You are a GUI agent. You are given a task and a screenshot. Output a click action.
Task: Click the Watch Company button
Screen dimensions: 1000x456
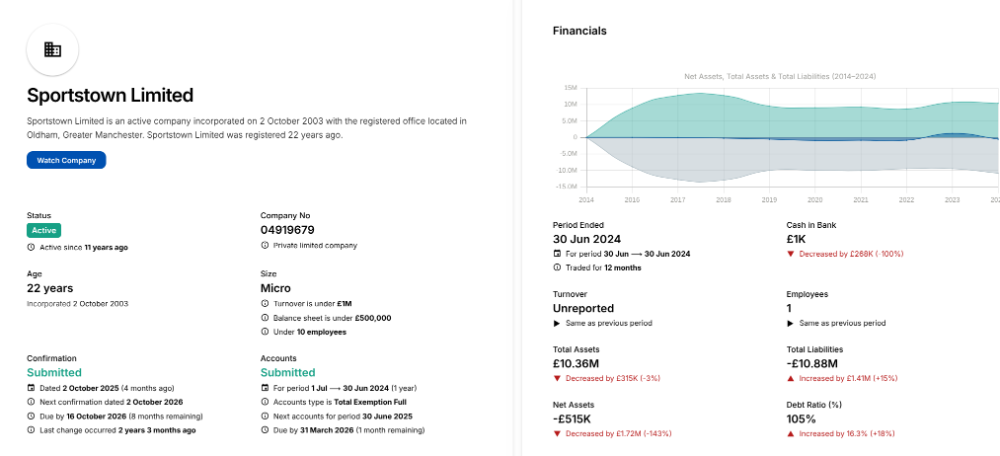(66, 160)
